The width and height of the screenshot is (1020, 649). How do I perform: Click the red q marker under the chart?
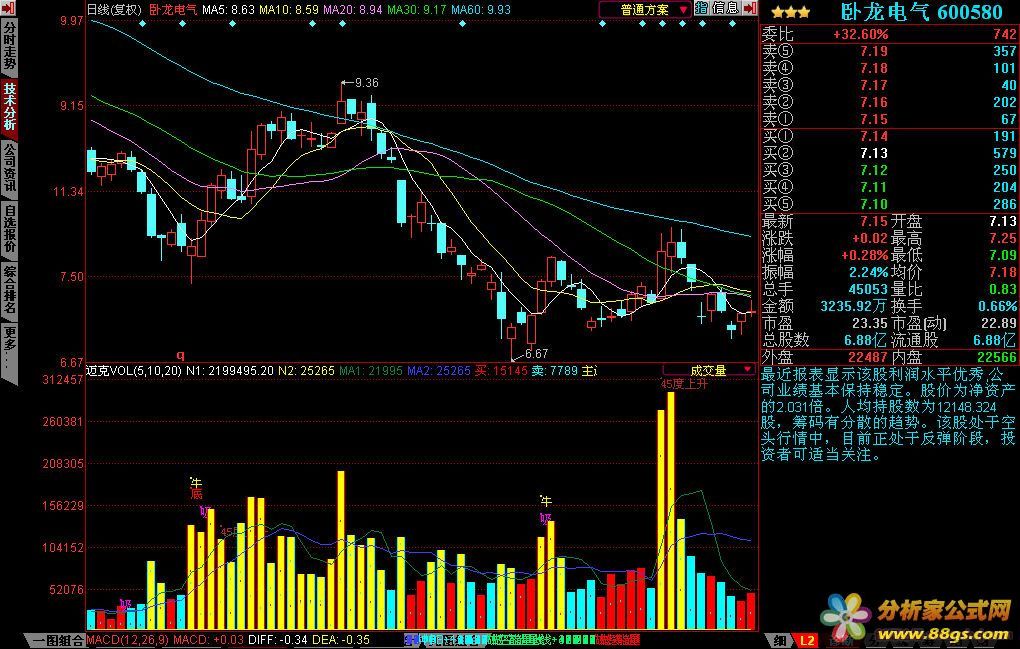pyautogui.click(x=181, y=355)
